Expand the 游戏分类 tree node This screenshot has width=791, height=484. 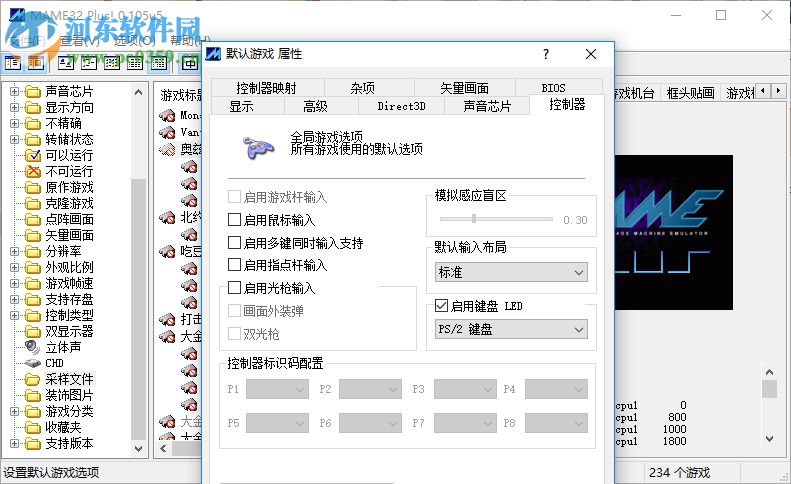[x=14, y=411]
